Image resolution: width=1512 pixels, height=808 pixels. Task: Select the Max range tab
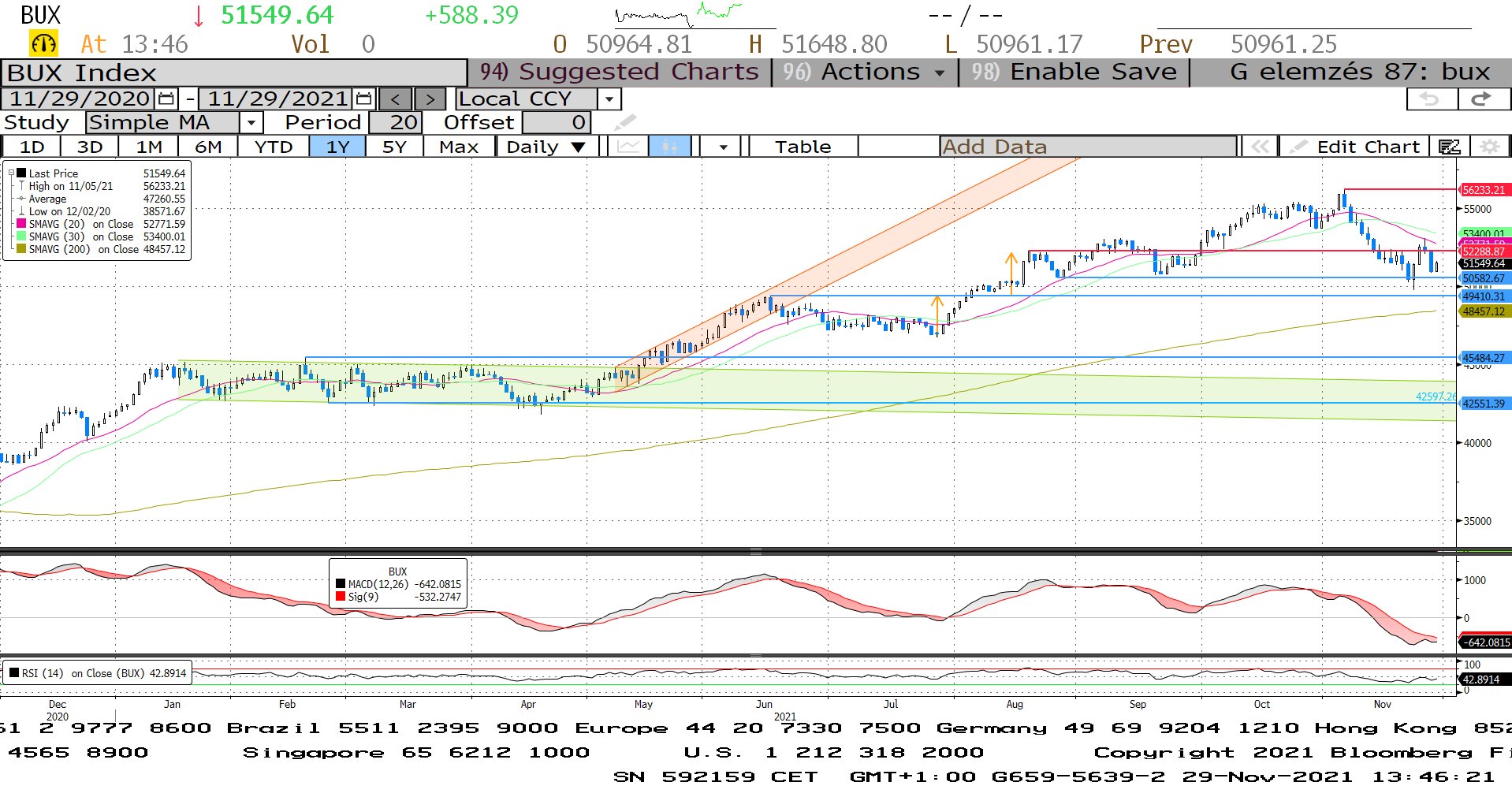459,147
